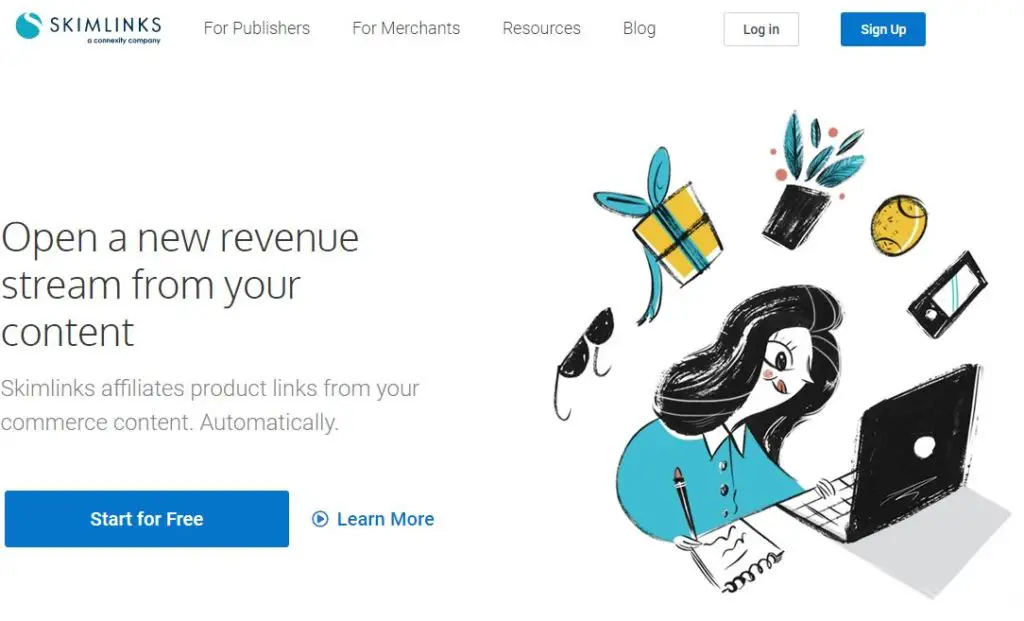The image size is (1024, 621).
Task: Click the Skimlinks wordmark text
Action: pos(105,25)
